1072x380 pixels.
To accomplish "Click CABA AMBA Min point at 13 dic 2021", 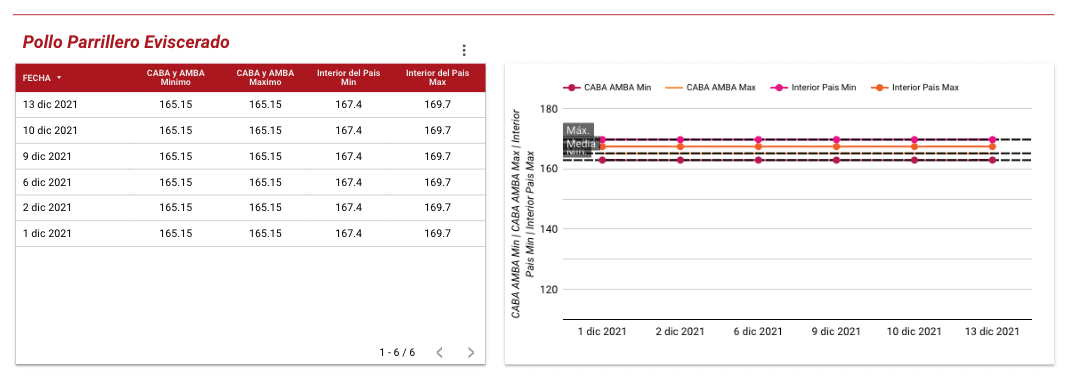I will click(x=992, y=160).
